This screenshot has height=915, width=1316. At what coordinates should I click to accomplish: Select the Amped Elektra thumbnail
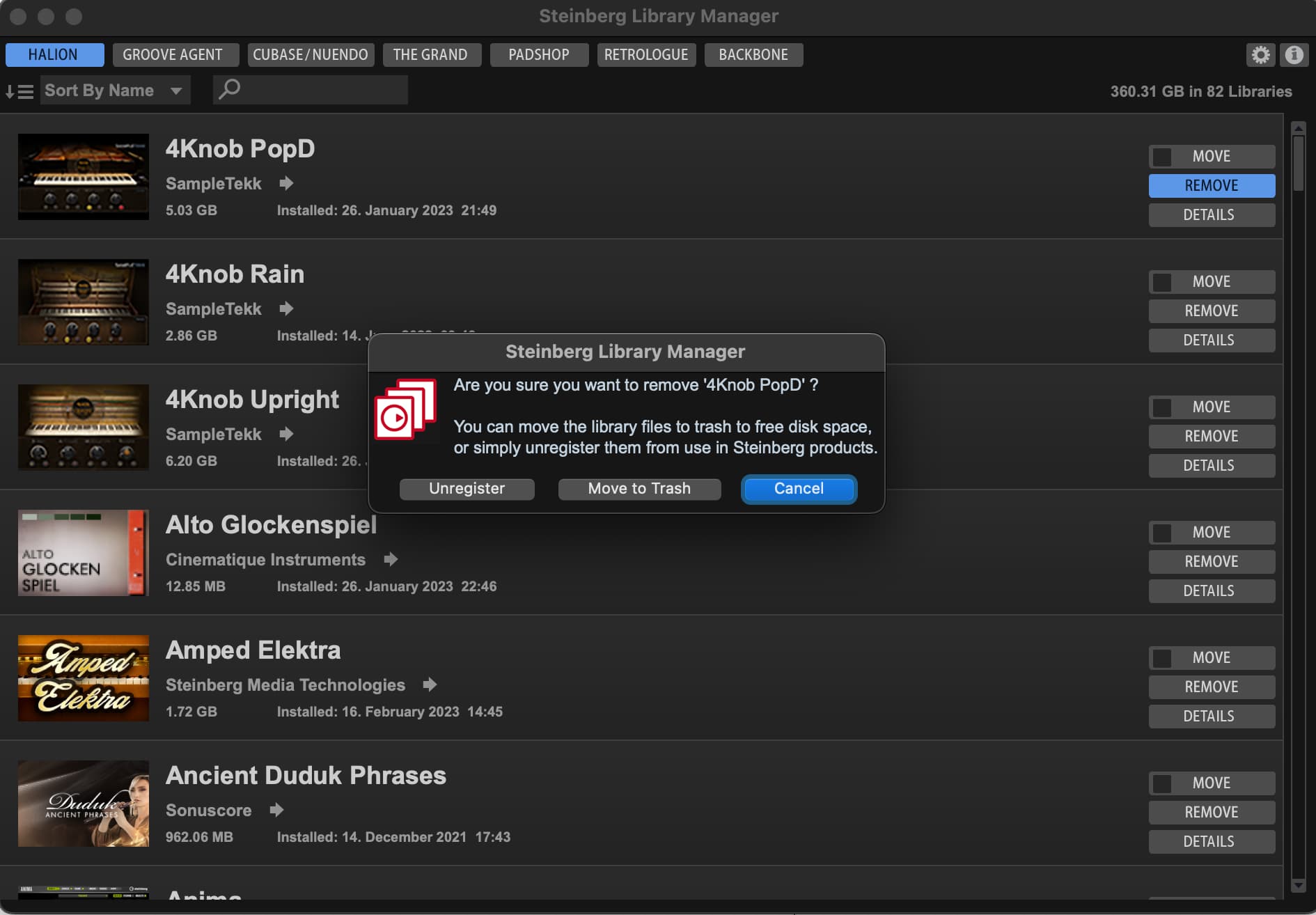(84, 678)
